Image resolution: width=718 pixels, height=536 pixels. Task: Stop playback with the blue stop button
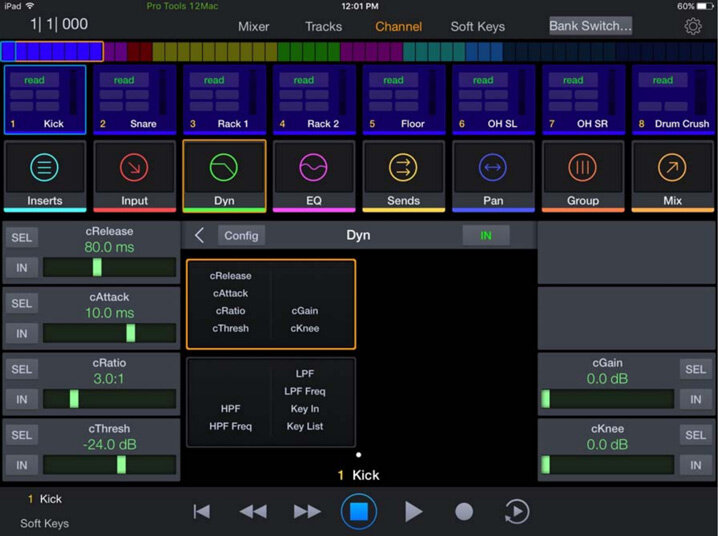pos(359,511)
